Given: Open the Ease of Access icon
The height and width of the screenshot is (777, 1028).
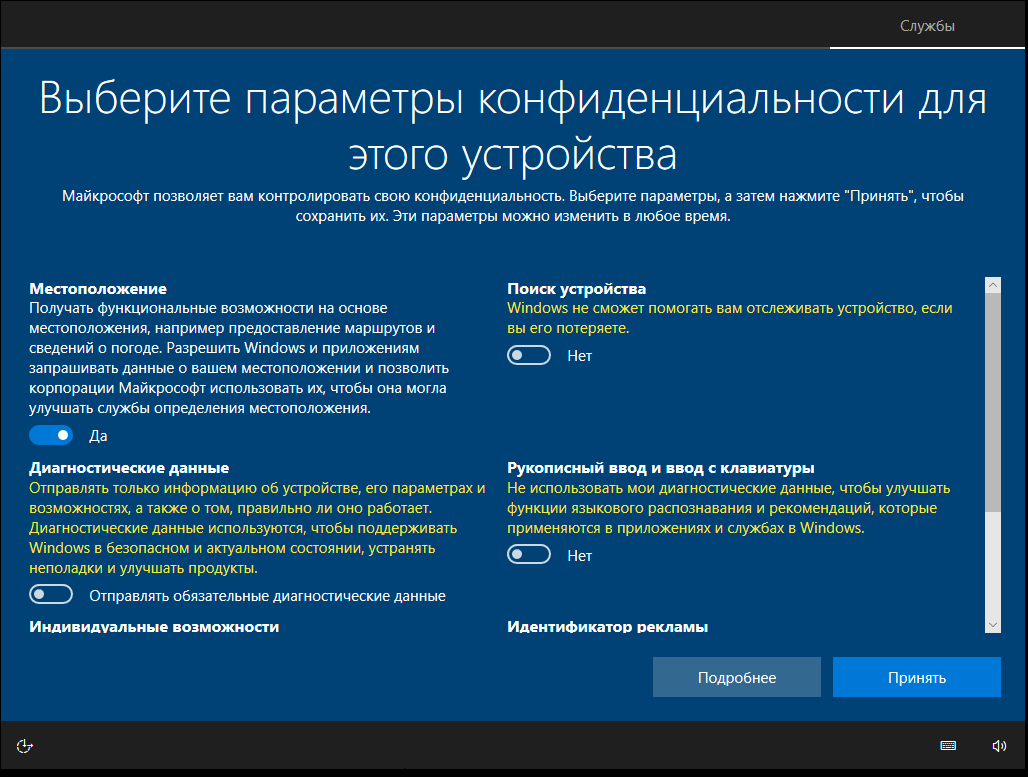Looking at the screenshot, I should 24,746.
